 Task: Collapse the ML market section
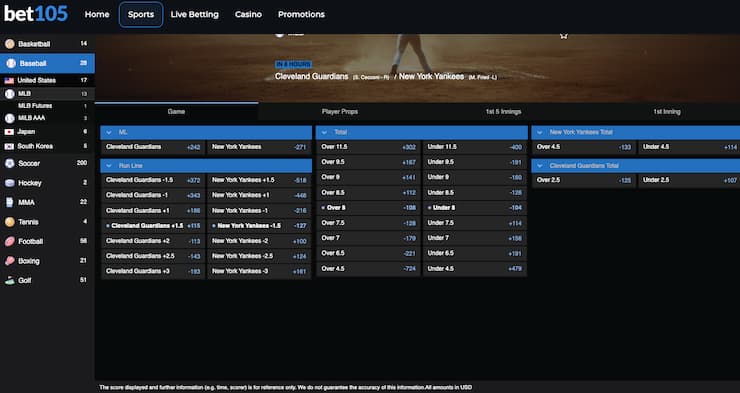(x=109, y=133)
